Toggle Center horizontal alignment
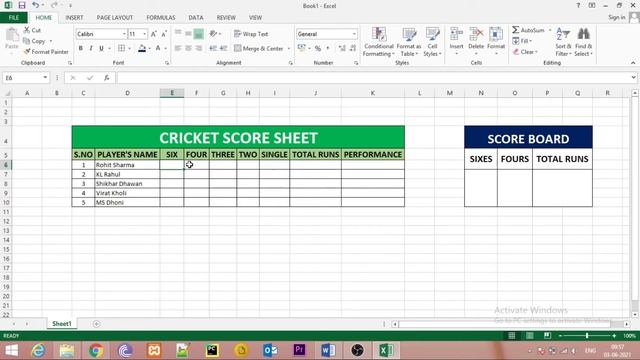 [x=188, y=48]
